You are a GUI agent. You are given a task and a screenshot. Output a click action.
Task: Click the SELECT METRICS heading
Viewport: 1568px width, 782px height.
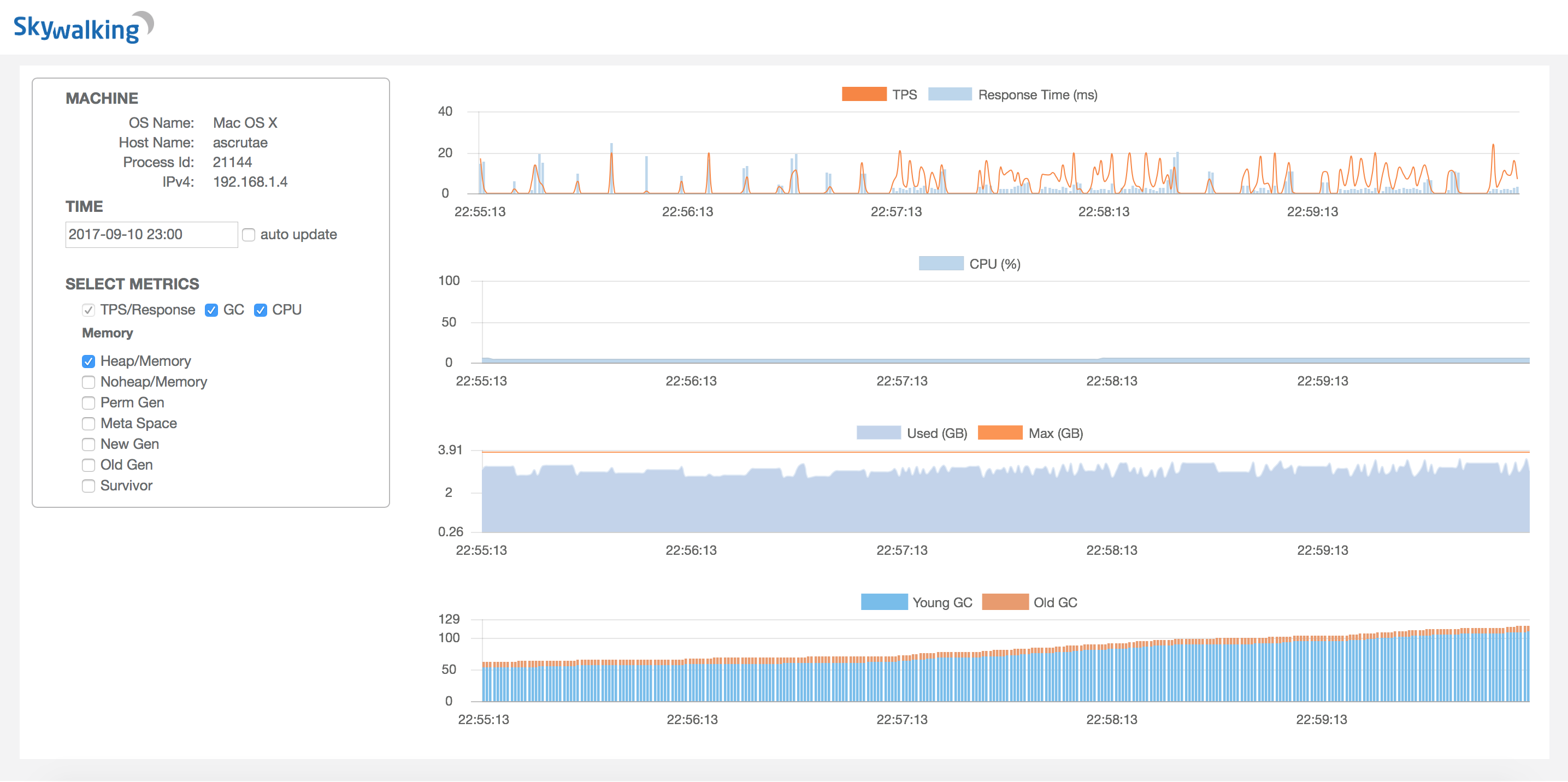(132, 284)
